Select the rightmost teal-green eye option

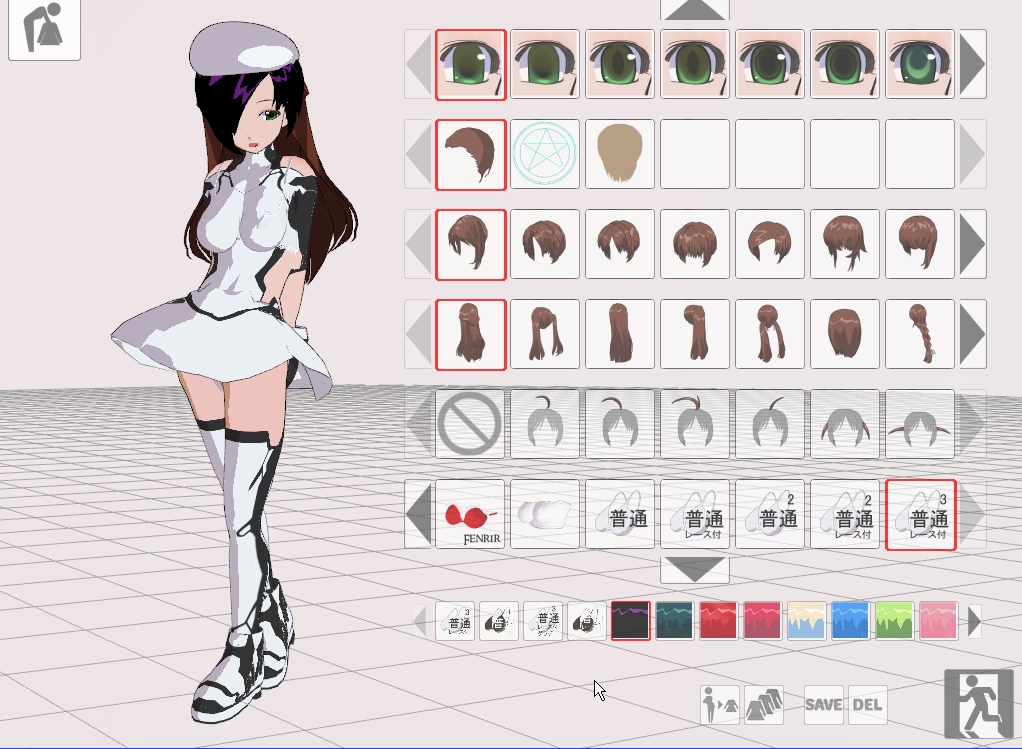pos(920,64)
